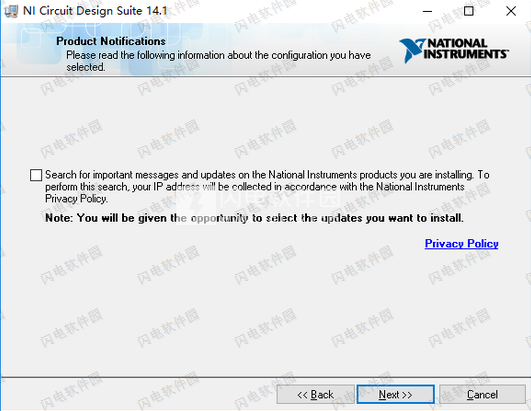
Task: Cancel the installation
Action: pyautogui.click(x=482, y=394)
